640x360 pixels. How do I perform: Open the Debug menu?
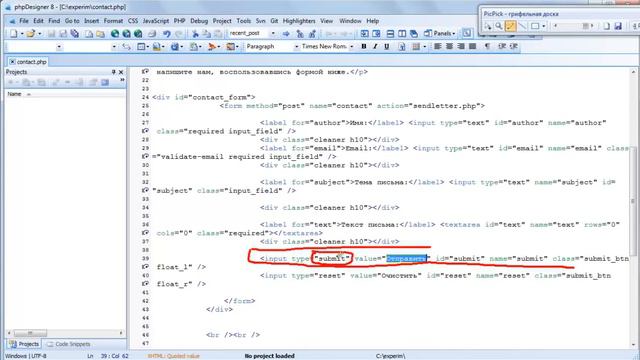click(199, 21)
